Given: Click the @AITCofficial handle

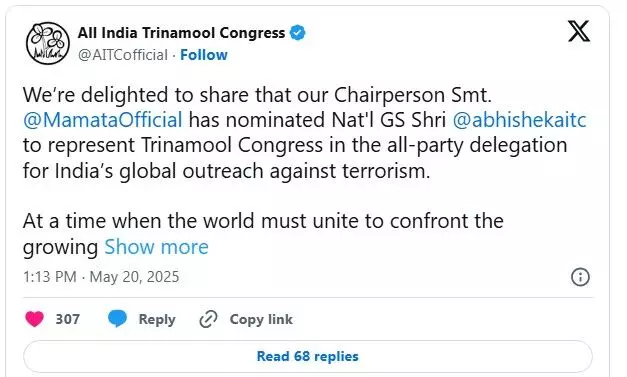Looking at the screenshot, I should (123, 55).
